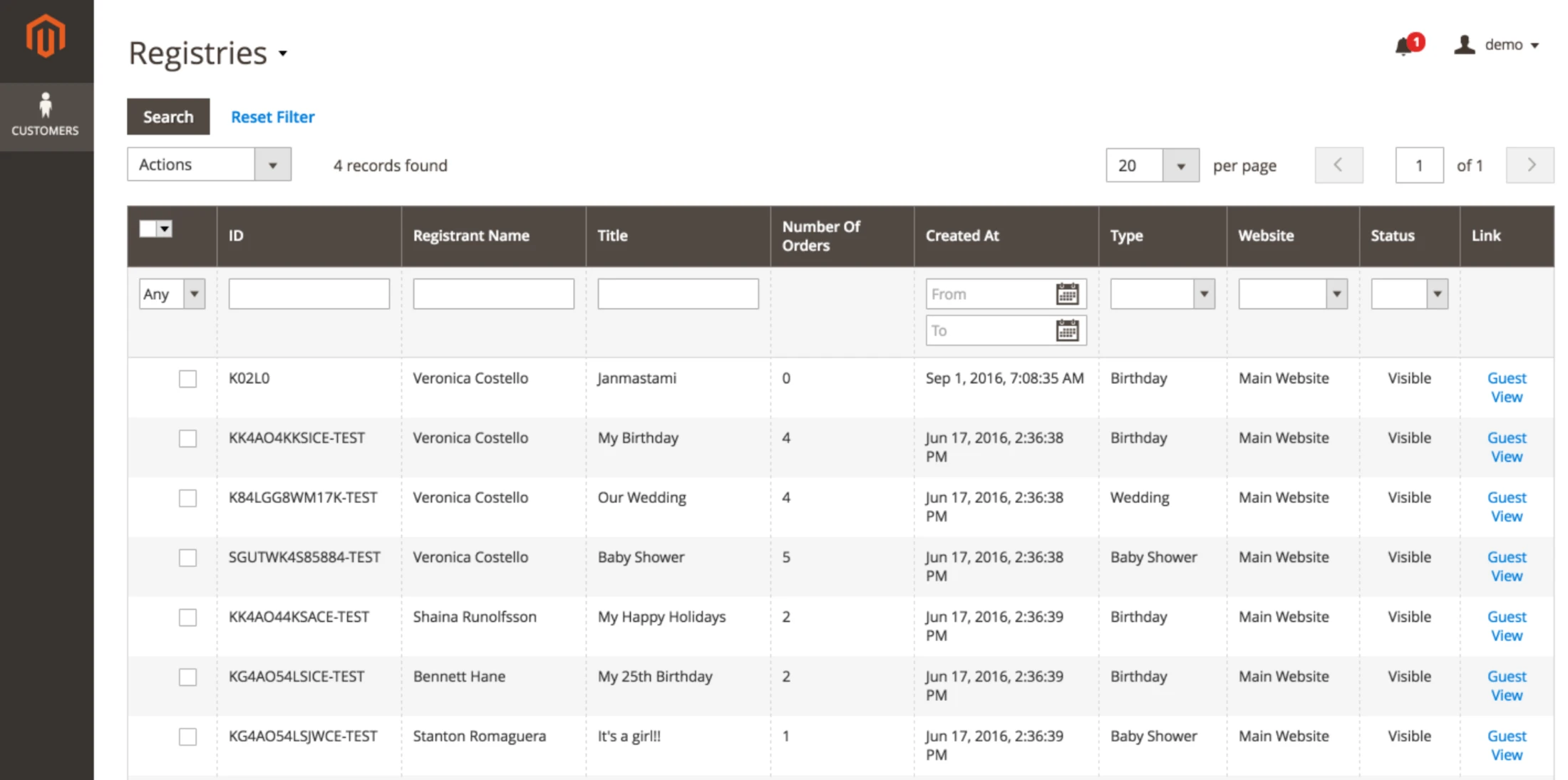Open the notifications bell
1568x780 pixels.
point(1404,46)
